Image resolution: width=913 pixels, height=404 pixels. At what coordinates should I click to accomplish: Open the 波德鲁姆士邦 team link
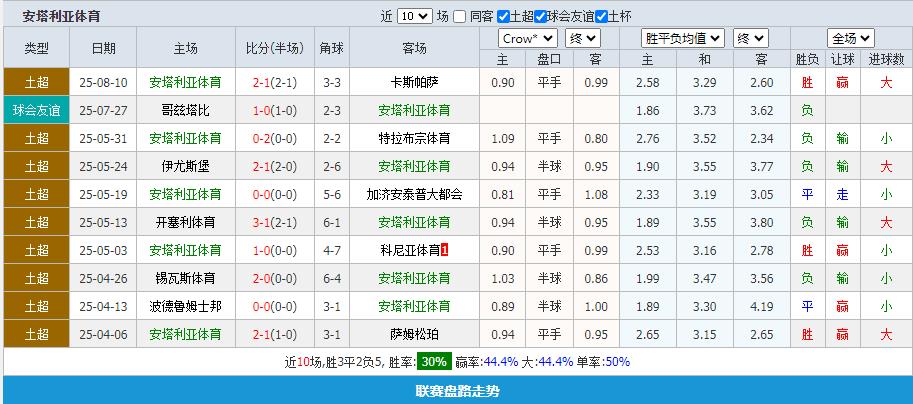tap(185, 306)
